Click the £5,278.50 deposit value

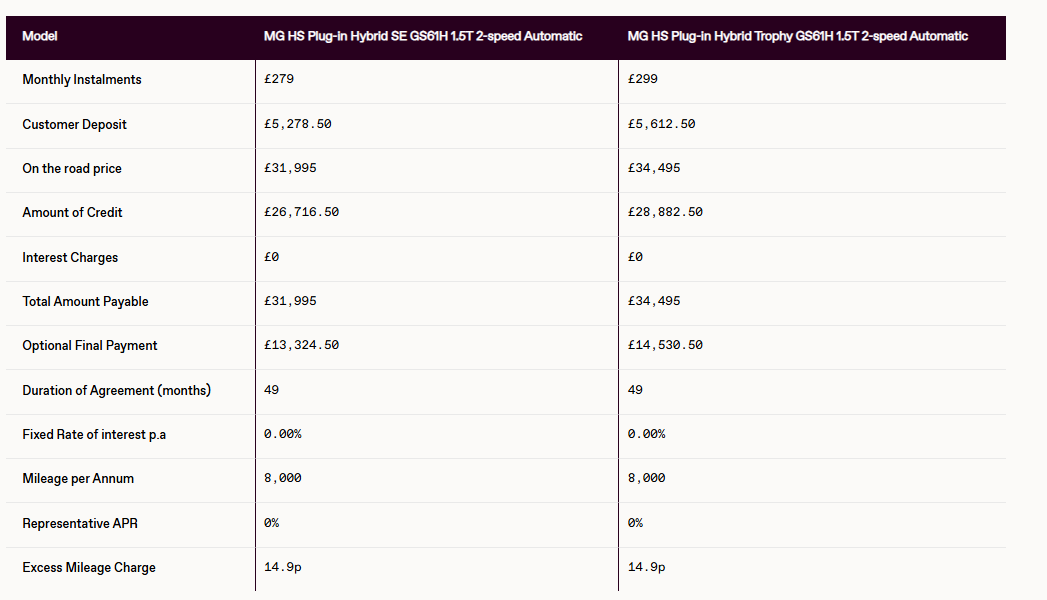click(x=298, y=124)
